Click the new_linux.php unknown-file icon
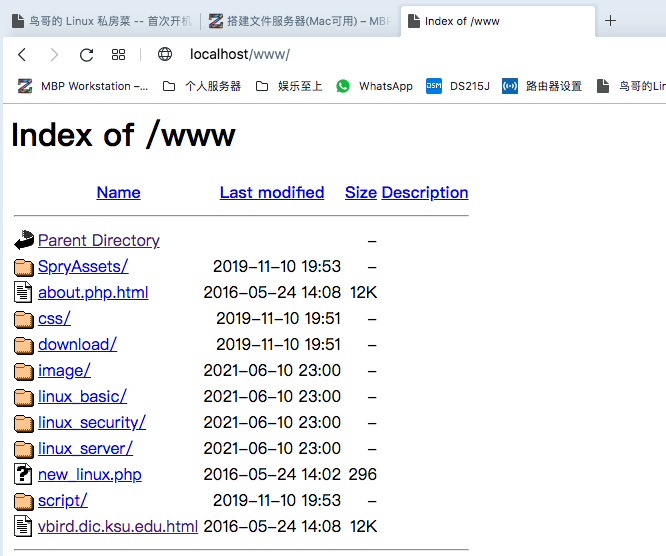 (x=23, y=474)
